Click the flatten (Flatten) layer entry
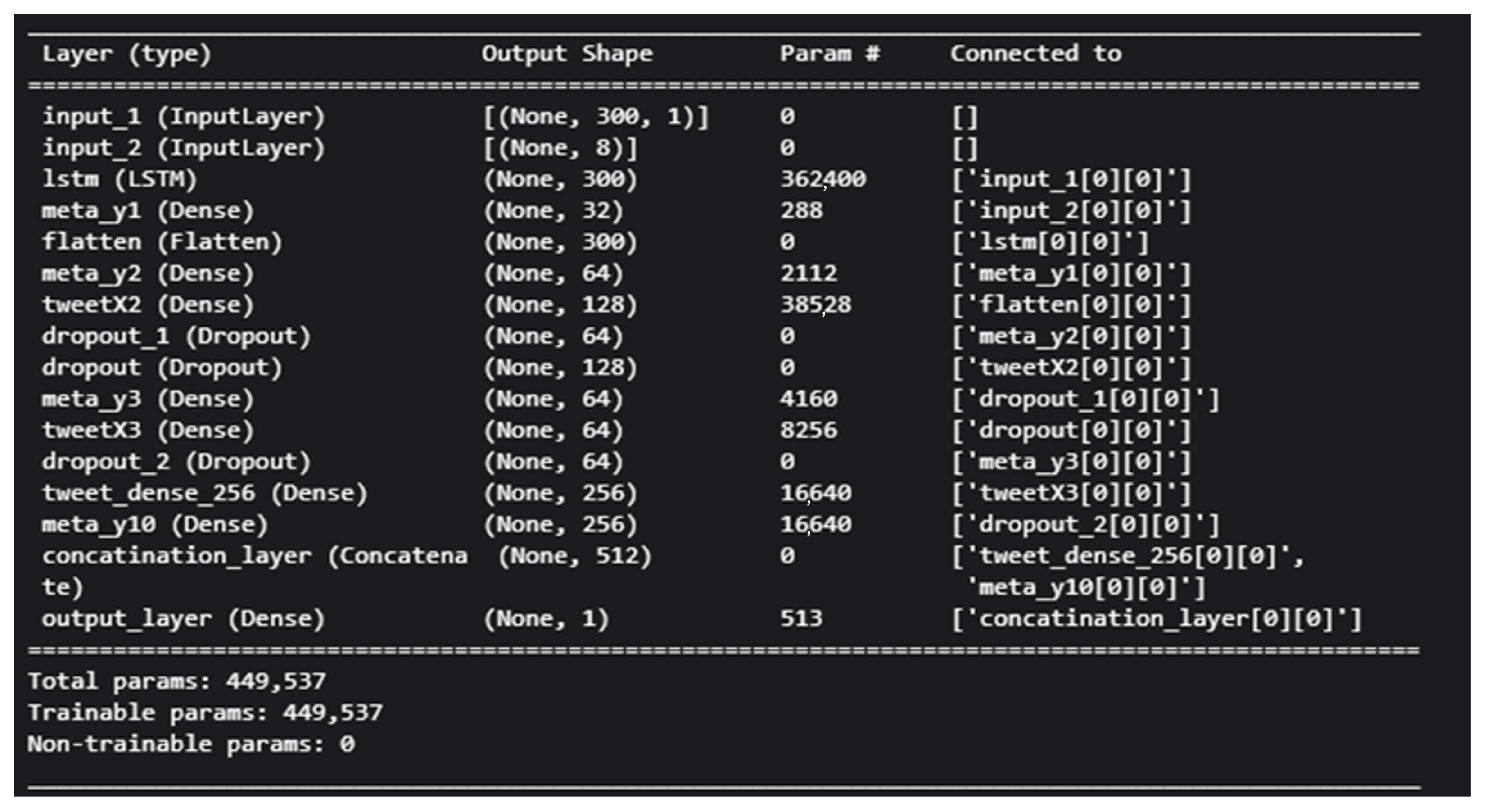1487x812 pixels. click(162, 242)
